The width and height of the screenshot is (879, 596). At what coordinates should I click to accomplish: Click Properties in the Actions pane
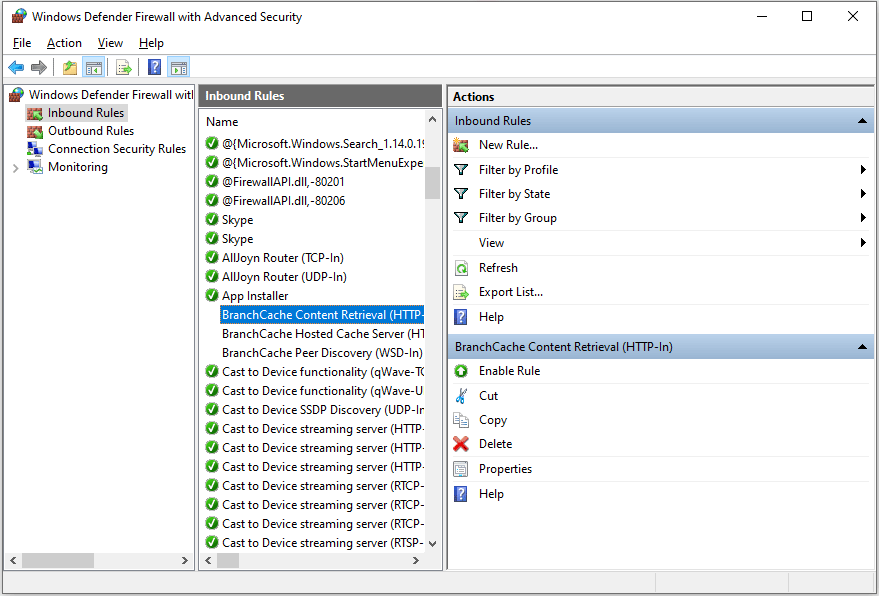coord(505,469)
